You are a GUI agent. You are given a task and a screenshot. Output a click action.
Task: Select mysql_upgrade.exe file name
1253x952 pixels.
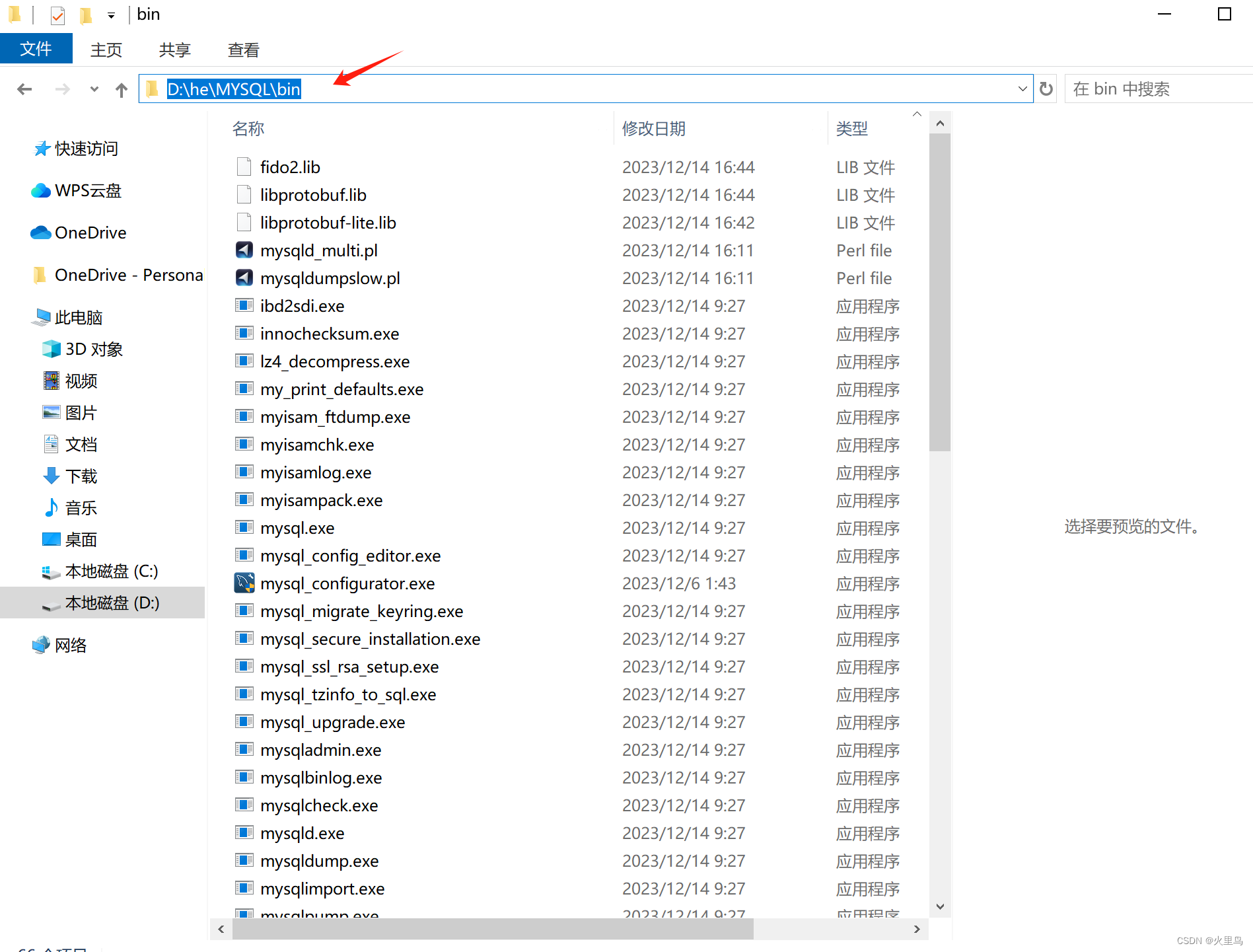coord(333,722)
